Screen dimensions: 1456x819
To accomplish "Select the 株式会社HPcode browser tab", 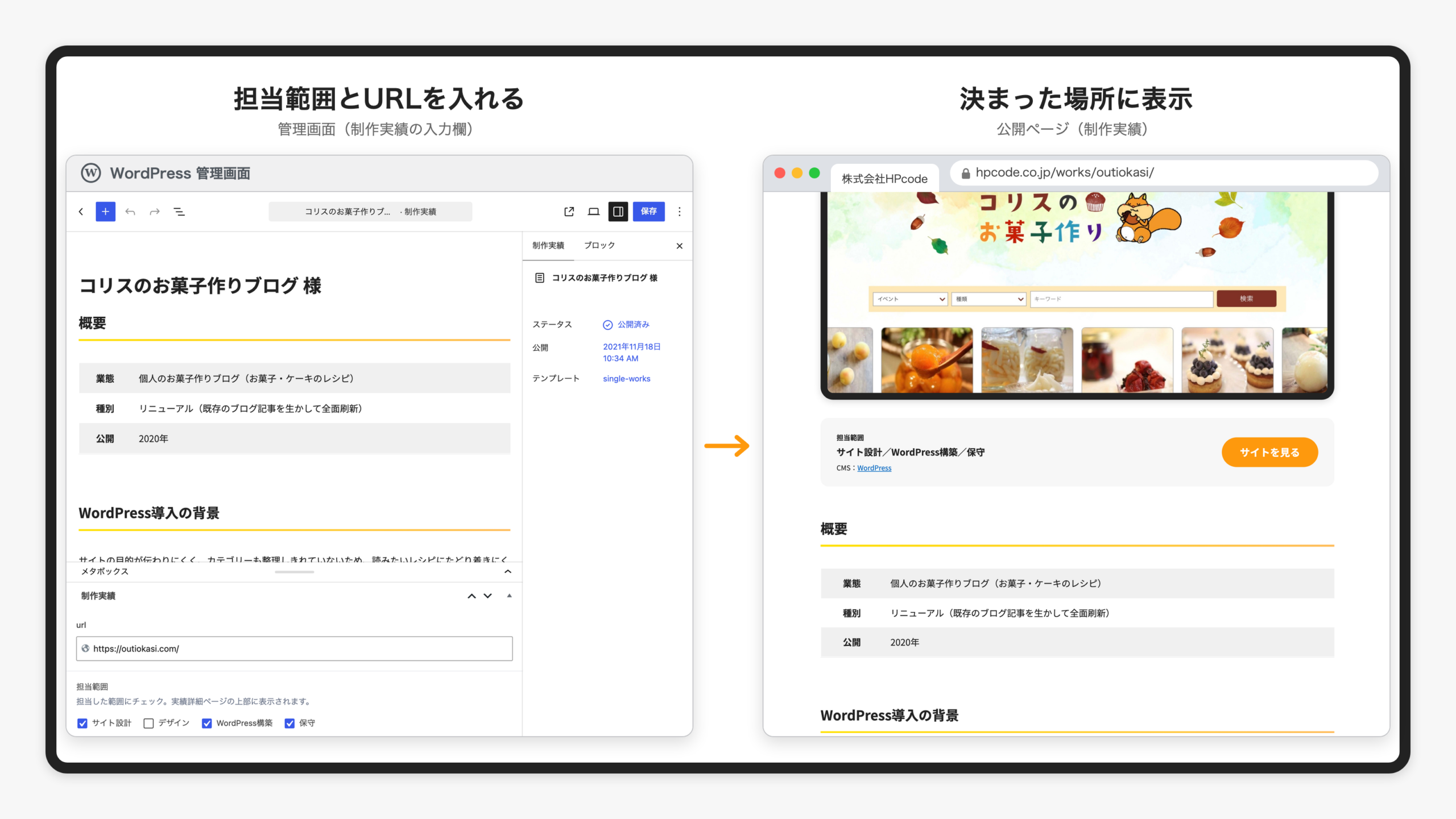I will pos(884,179).
